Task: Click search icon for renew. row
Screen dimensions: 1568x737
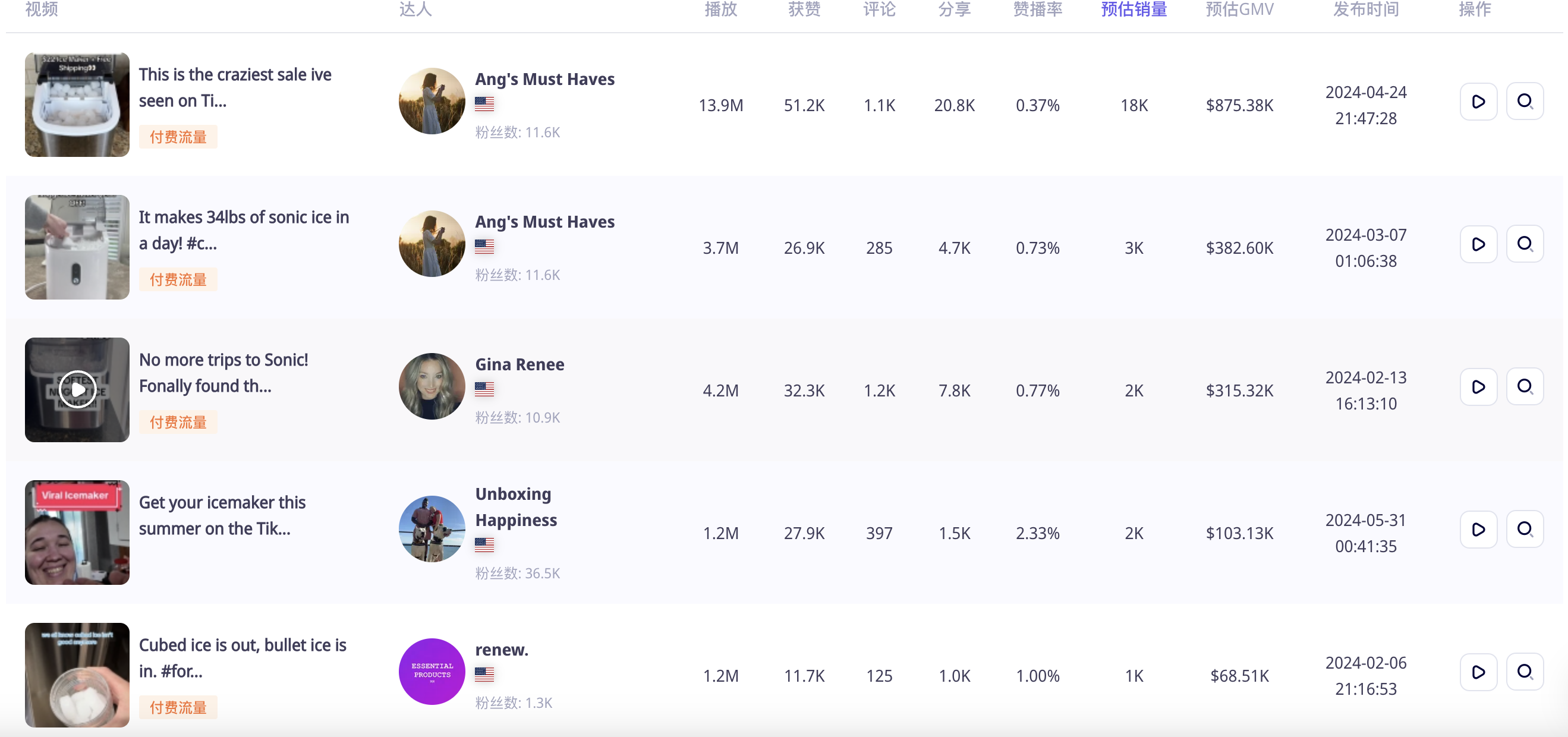Action: tap(1524, 672)
